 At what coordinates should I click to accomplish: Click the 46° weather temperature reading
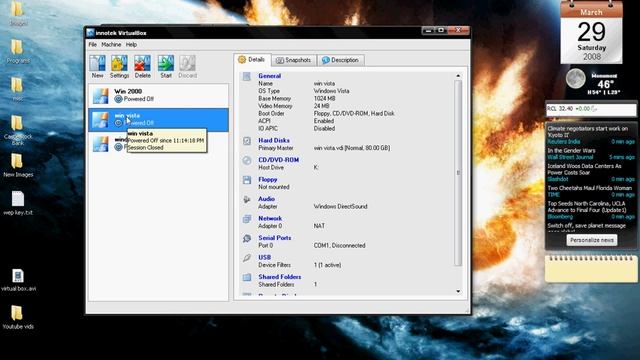(605, 84)
